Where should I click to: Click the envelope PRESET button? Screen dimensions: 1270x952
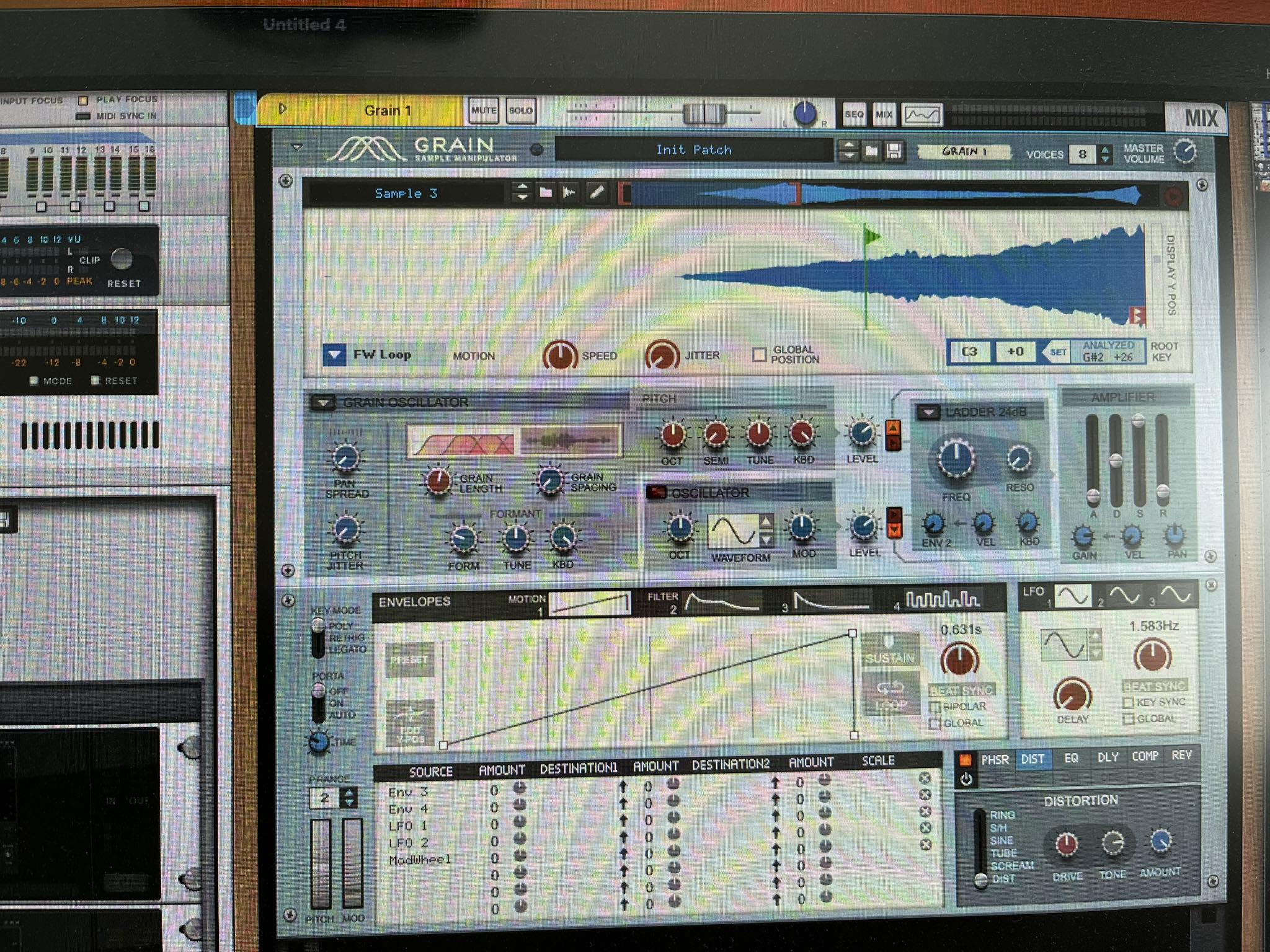[409, 660]
